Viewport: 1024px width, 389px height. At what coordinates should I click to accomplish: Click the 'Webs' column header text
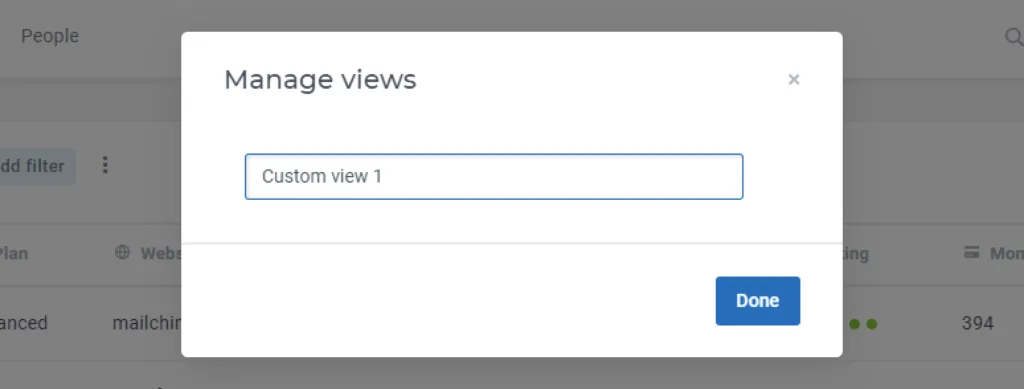[x=161, y=253]
